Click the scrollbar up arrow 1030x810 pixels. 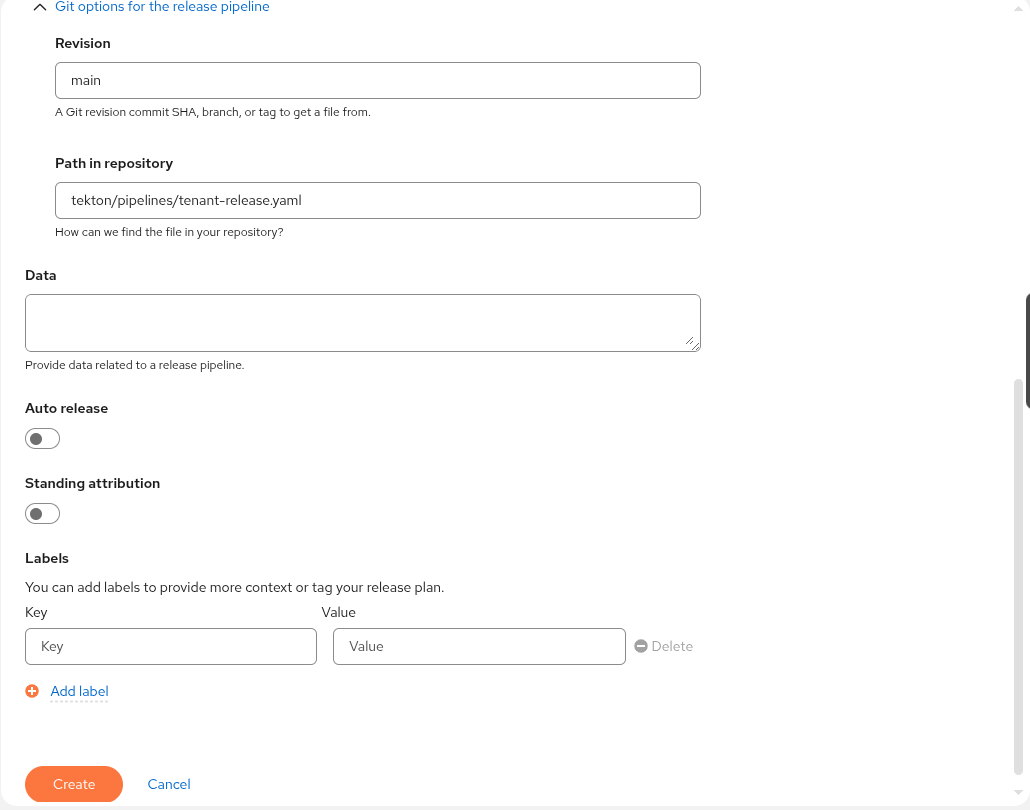coord(1018,9)
